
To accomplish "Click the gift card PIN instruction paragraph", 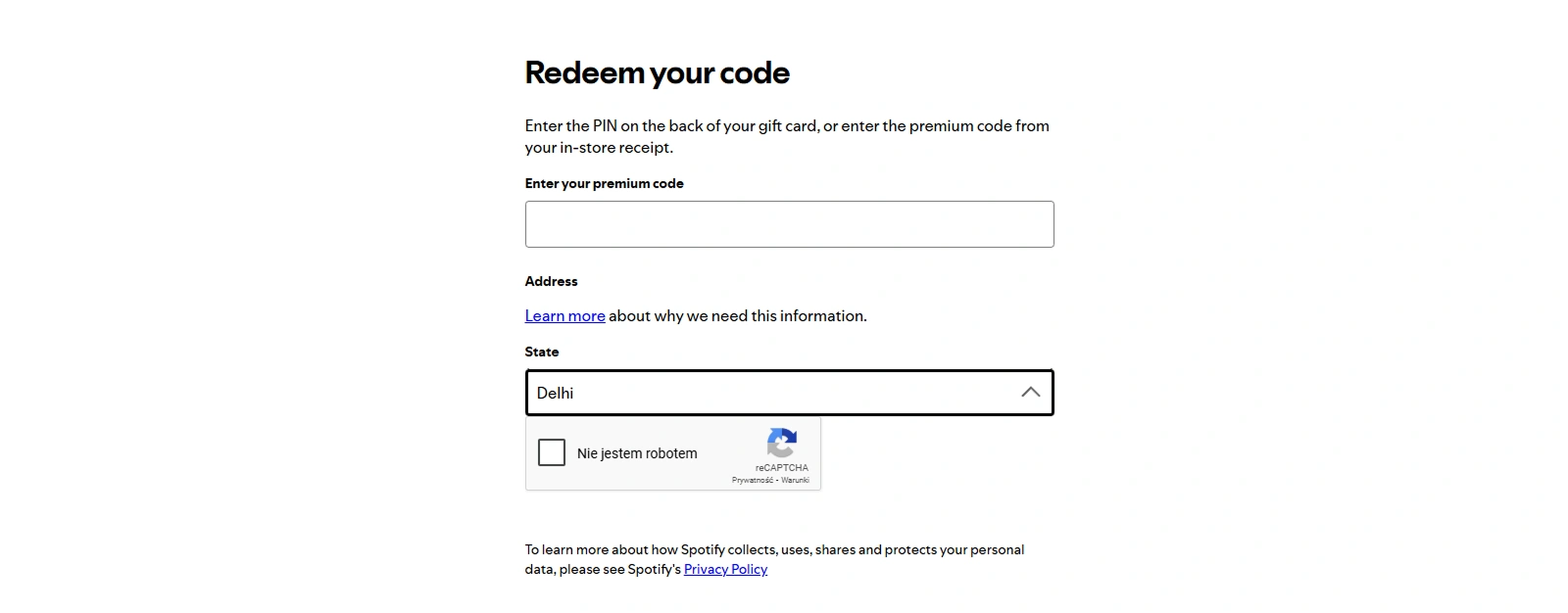I will click(x=787, y=136).
